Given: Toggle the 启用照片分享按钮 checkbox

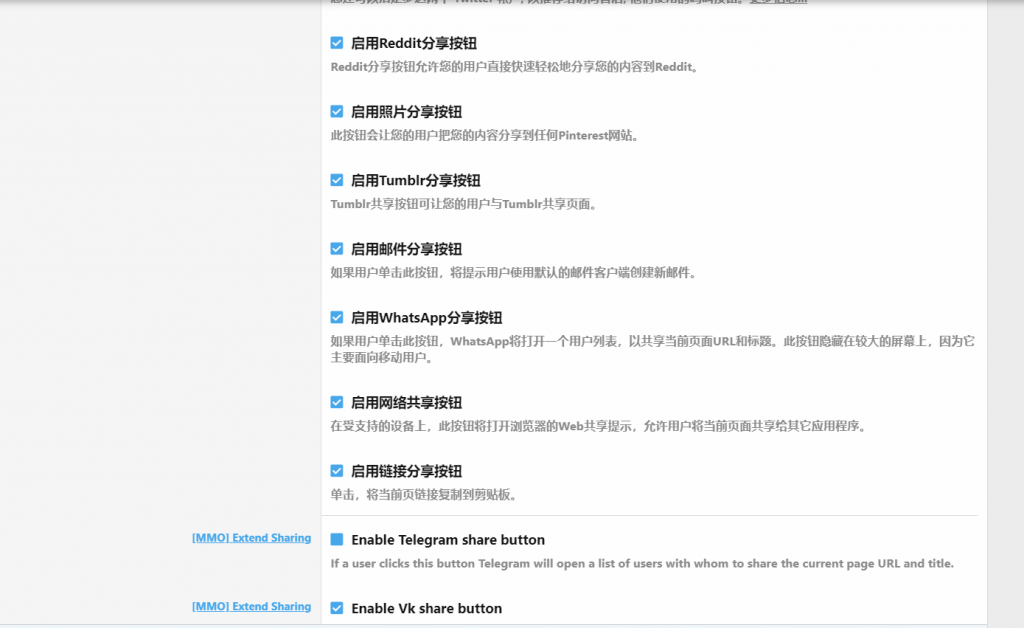Looking at the screenshot, I should click(337, 112).
